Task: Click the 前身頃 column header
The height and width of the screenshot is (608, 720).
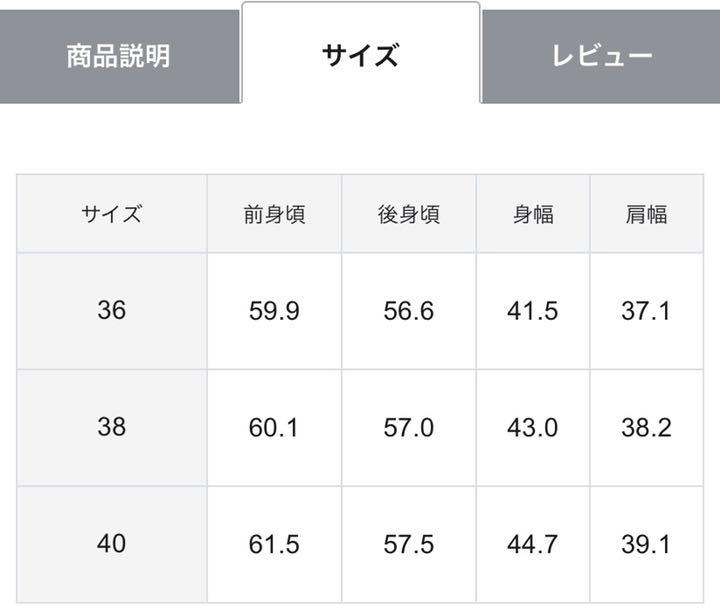Action: (x=274, y=214)
